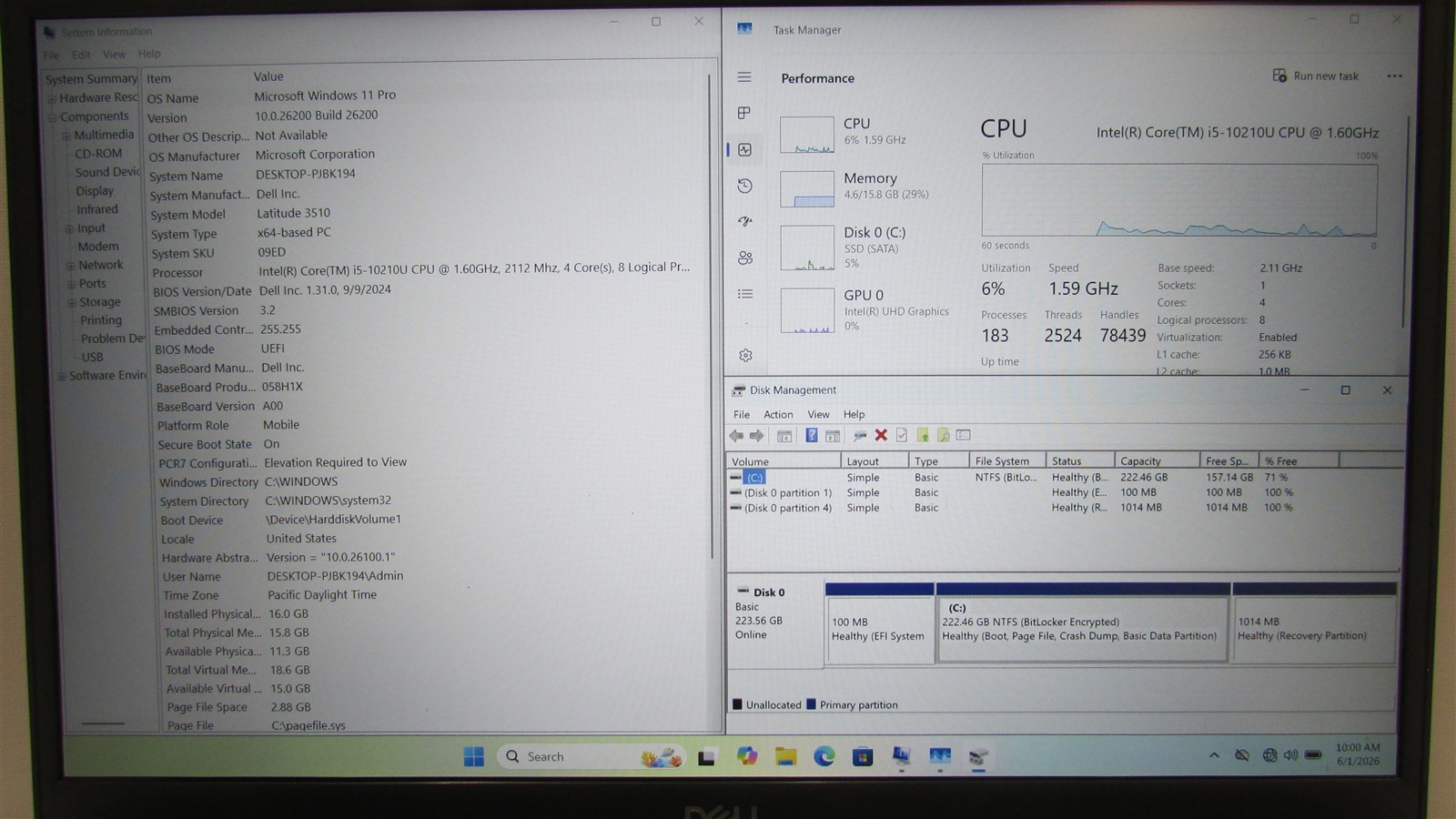Image resolution: width=1456 pixels, height=819 pixels.
Task: Select GPU 0 performance entry
Action: 867,309
